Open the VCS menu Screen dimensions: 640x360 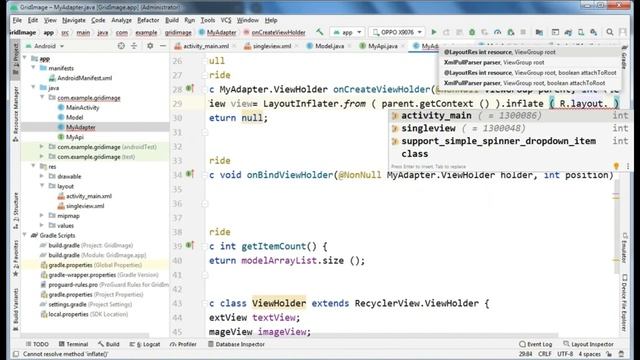[x=226, y=20]
